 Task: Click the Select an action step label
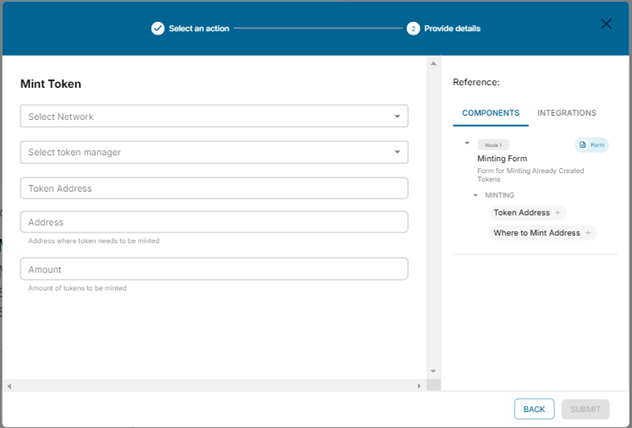click(199, 28)
